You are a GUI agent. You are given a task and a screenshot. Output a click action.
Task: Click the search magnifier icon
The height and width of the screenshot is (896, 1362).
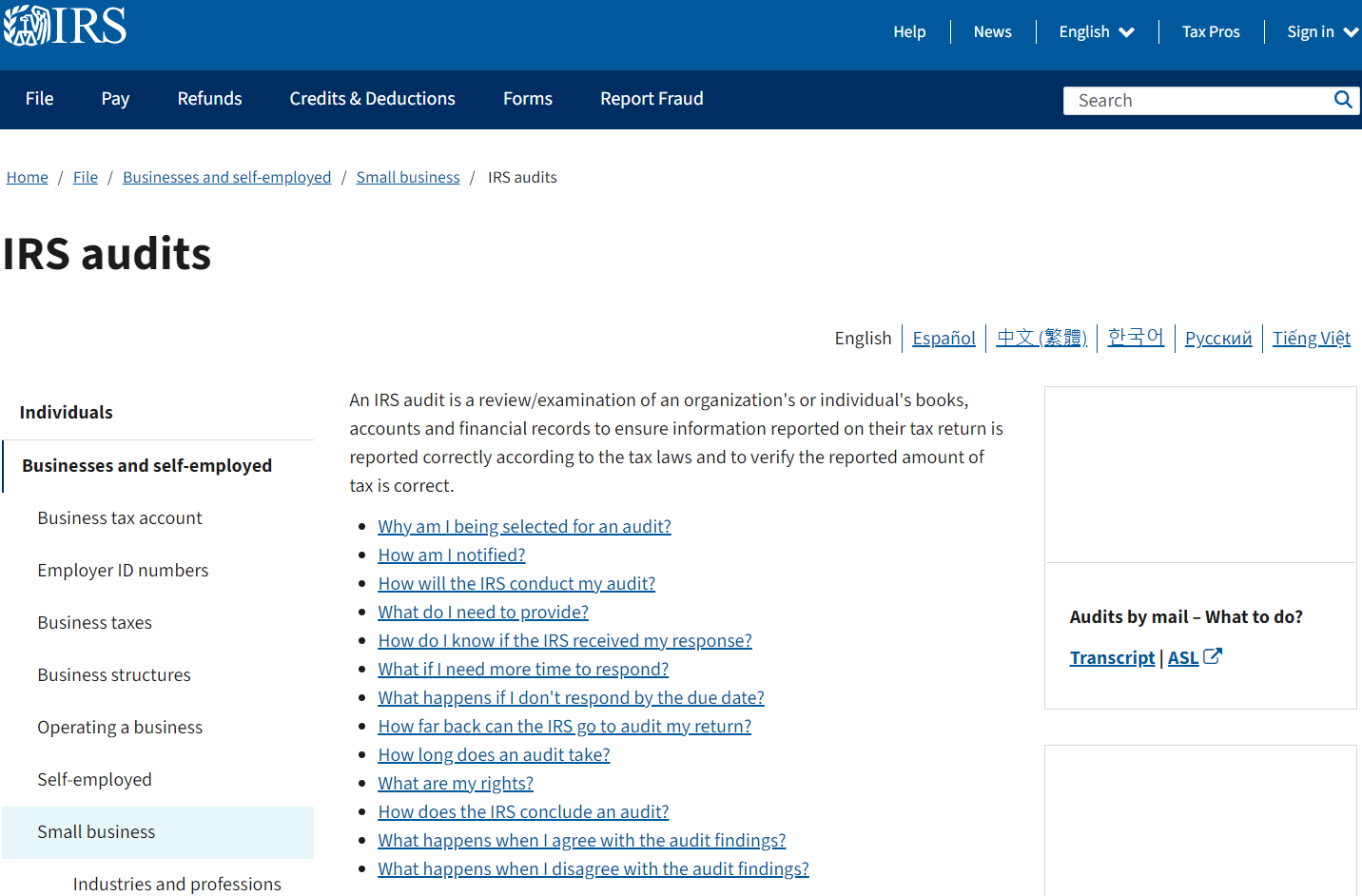1343,100
